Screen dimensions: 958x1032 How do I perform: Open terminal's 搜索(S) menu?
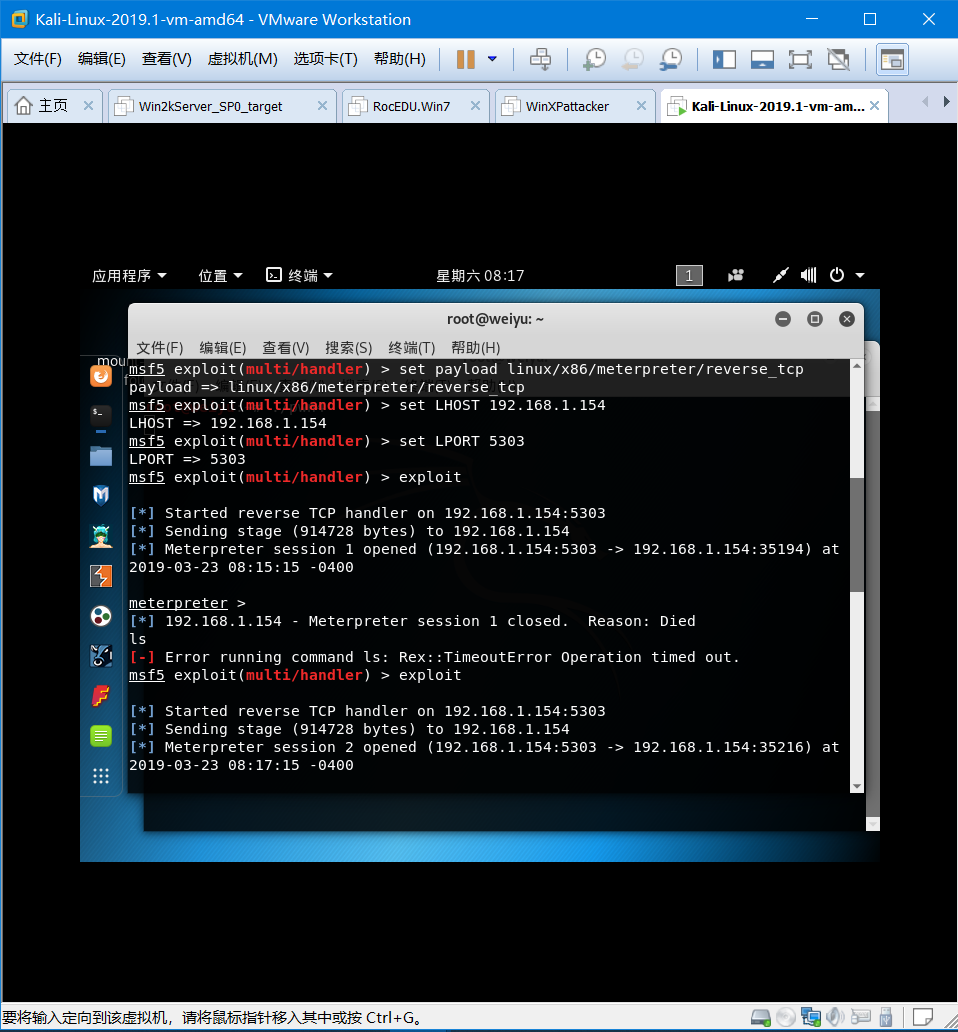click(x=349, y=348)
